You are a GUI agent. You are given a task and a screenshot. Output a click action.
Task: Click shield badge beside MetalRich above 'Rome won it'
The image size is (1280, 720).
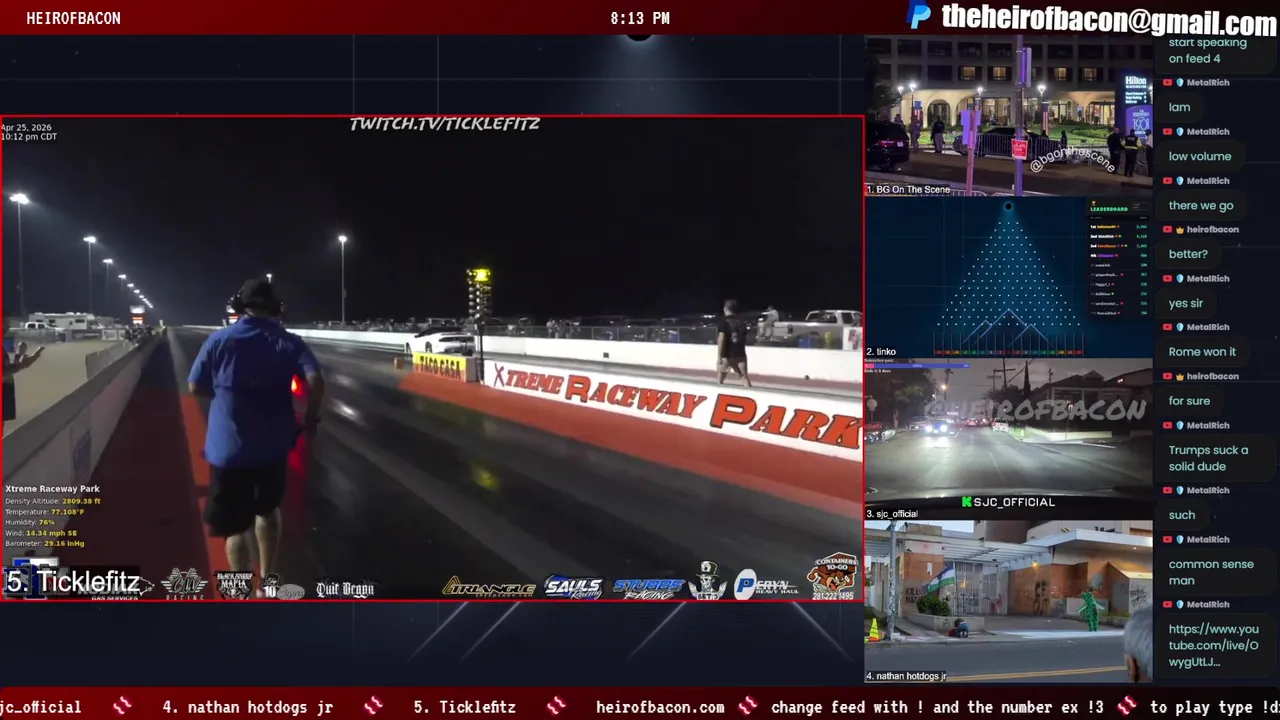click(1181, 327)
